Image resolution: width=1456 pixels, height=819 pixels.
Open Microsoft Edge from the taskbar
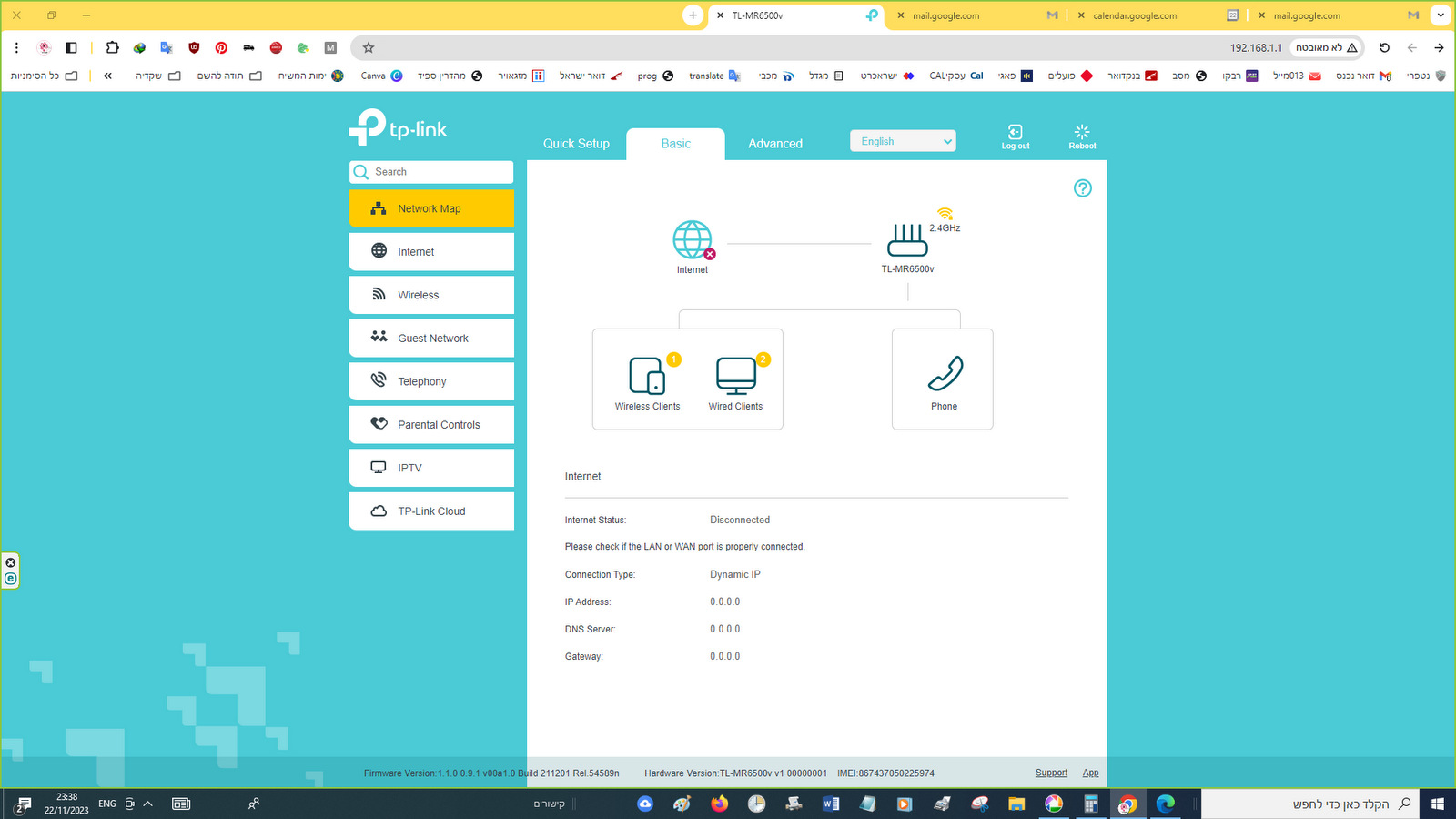(x=1166, y=804)
